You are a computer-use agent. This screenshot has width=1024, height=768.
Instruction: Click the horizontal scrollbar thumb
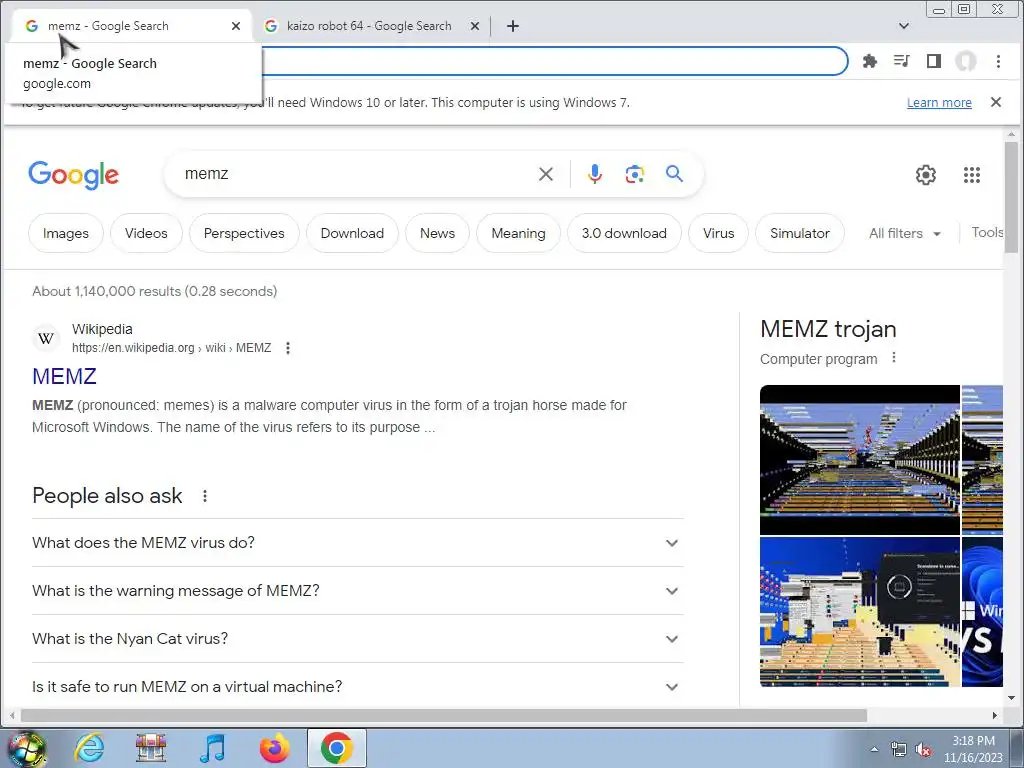(x=444, y=716)
